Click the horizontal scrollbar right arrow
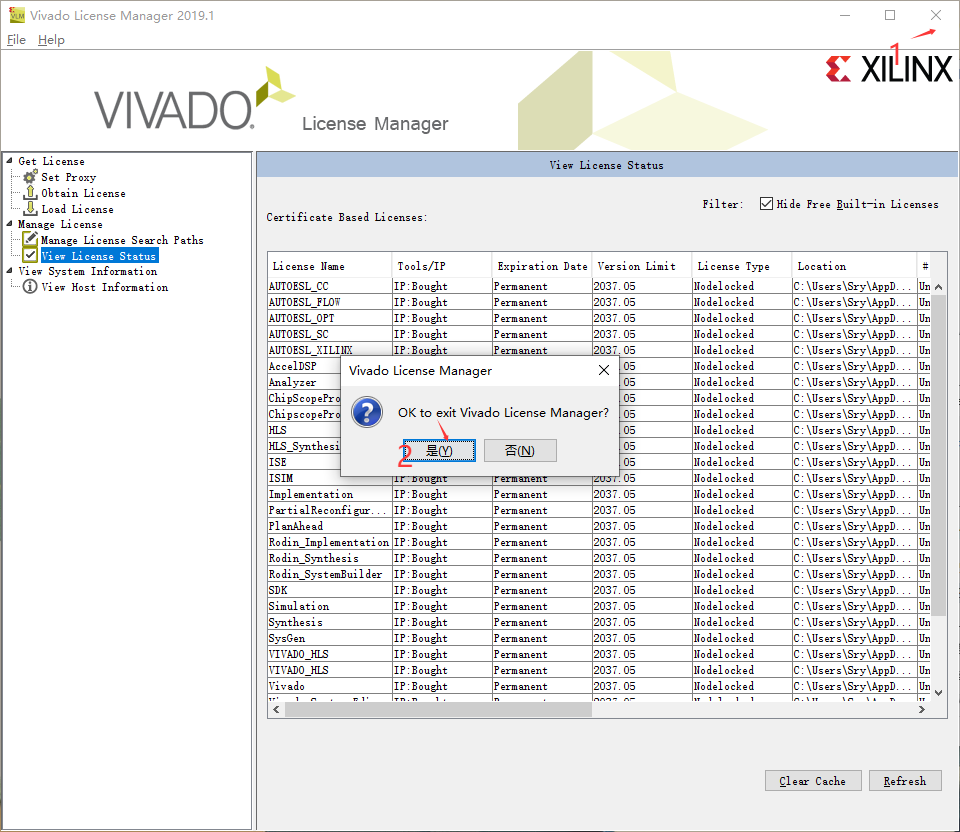 921,709
